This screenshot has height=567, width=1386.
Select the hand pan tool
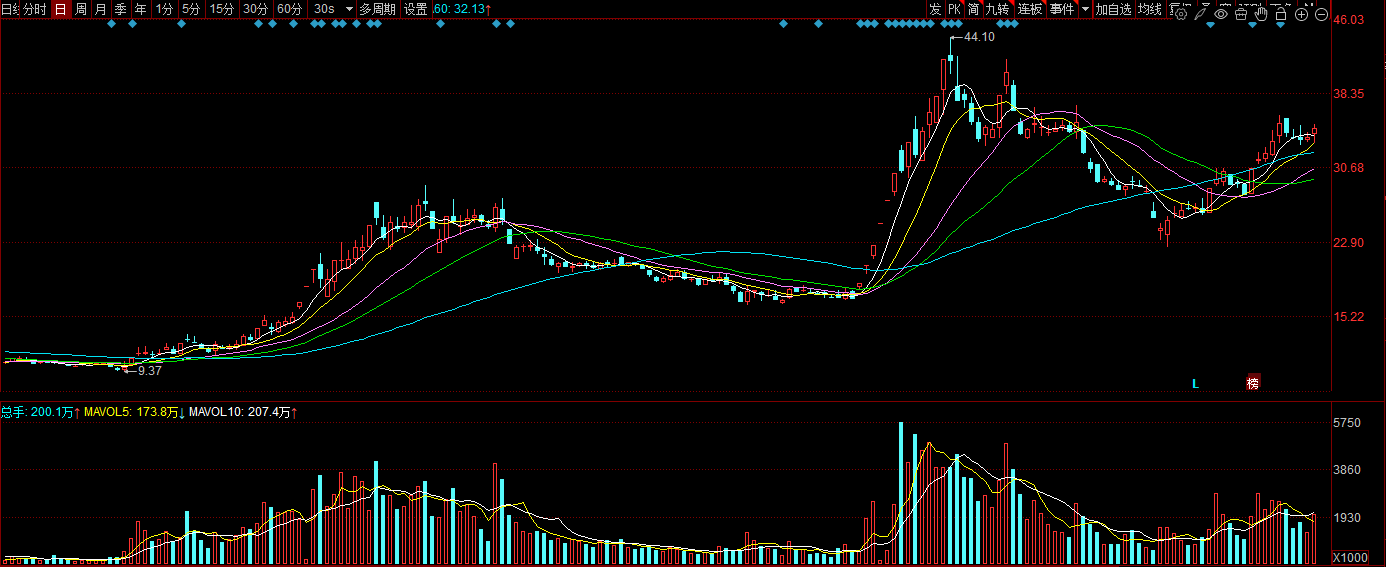coord(1261,14)
